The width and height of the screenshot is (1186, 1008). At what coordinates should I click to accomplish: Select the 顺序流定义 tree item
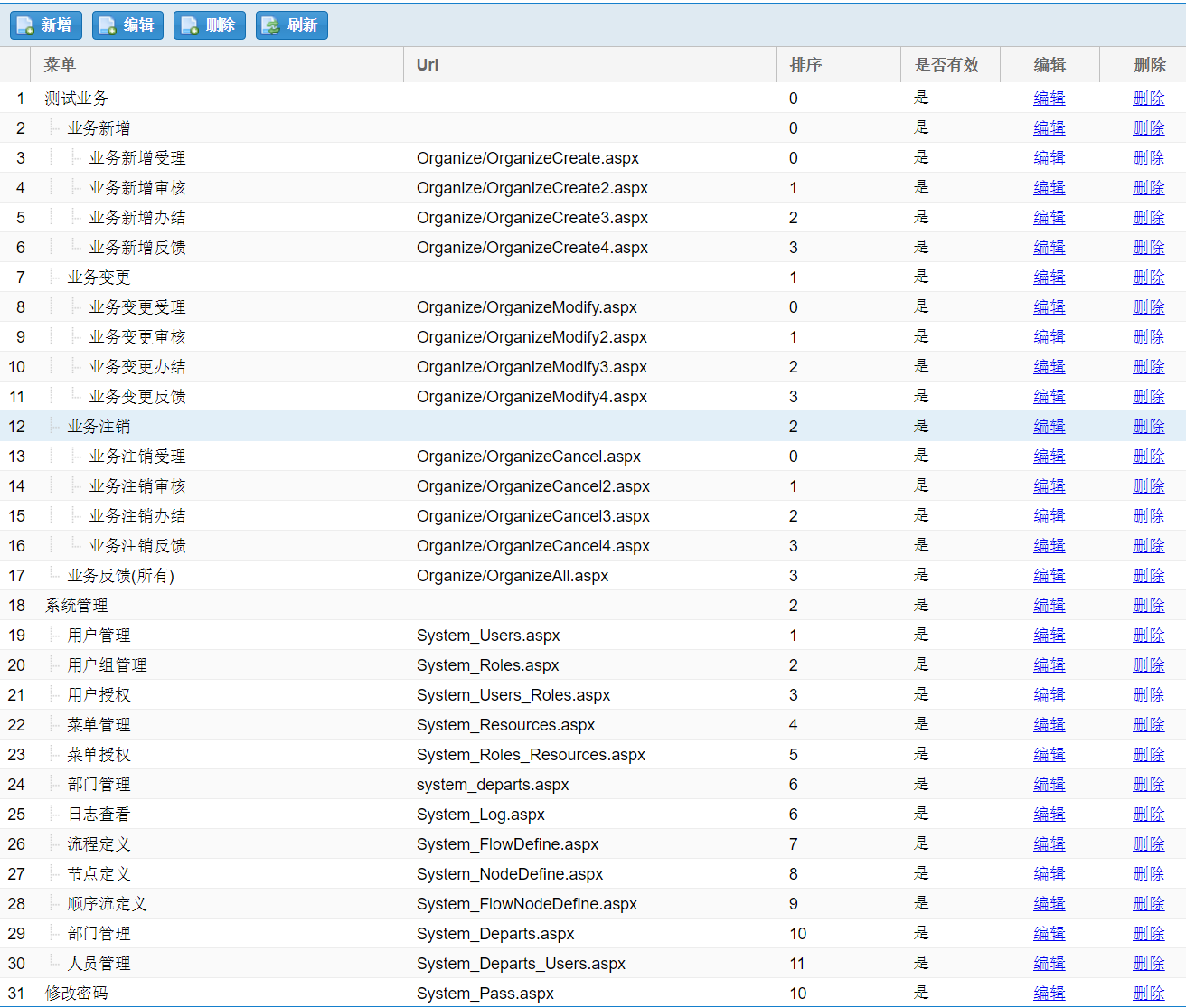click(x=107, y=904)
